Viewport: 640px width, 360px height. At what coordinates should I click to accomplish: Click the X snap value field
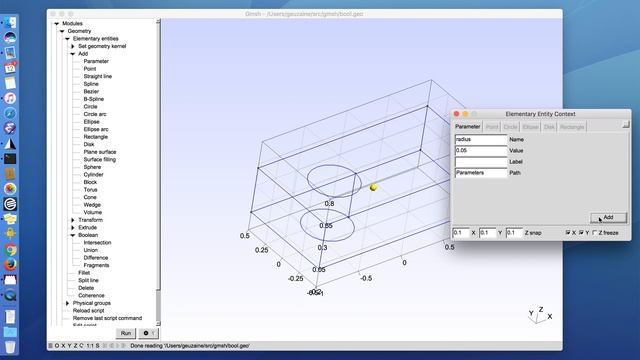pos(460,233)
